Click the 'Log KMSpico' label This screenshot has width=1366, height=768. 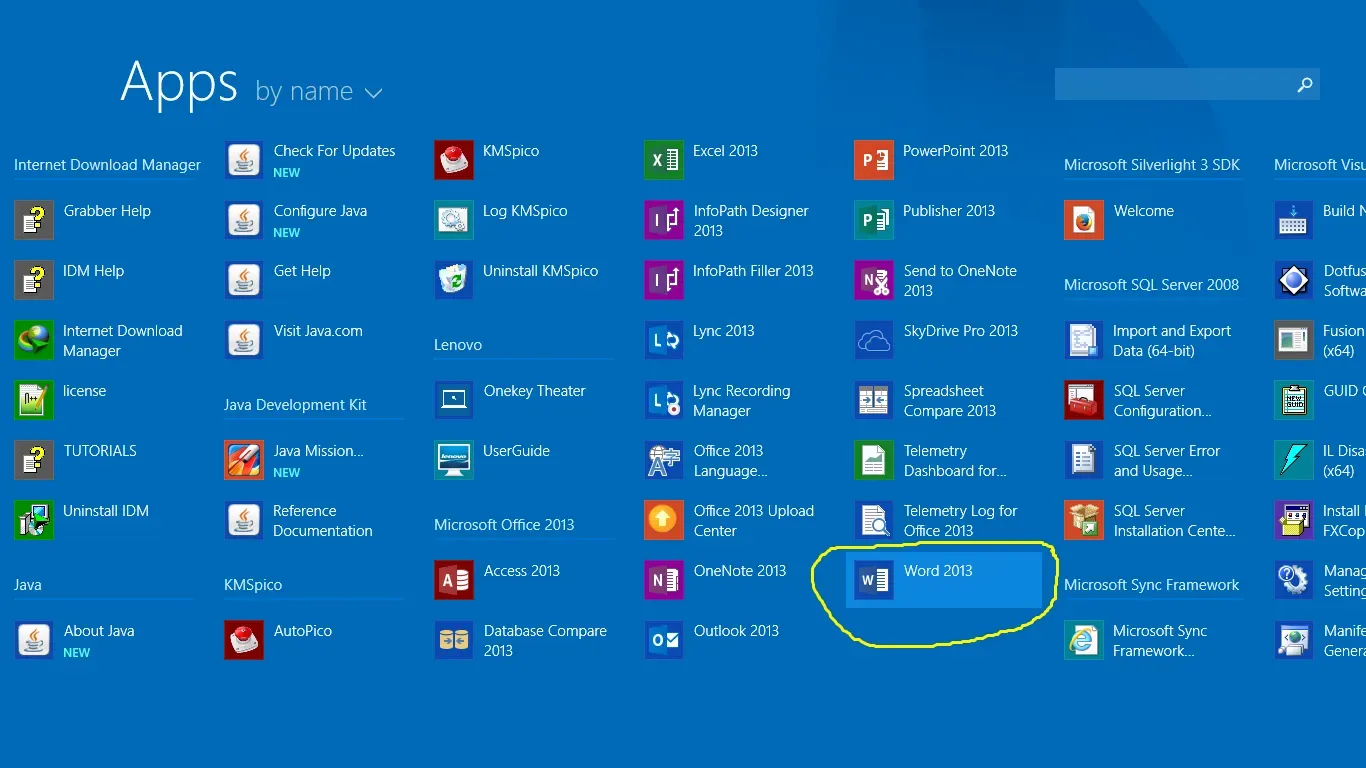pyautogui.click(x=525, y=211)
